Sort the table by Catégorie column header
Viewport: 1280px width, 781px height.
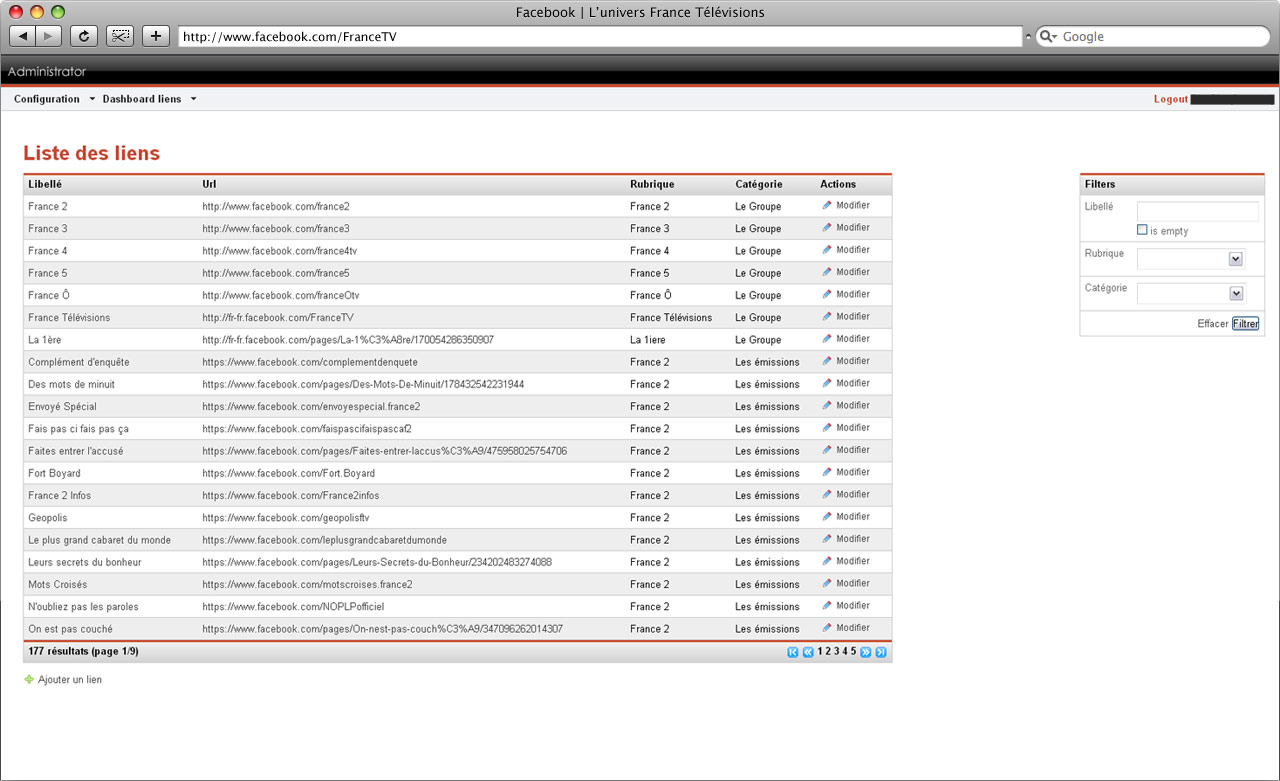tap(759, 184)
